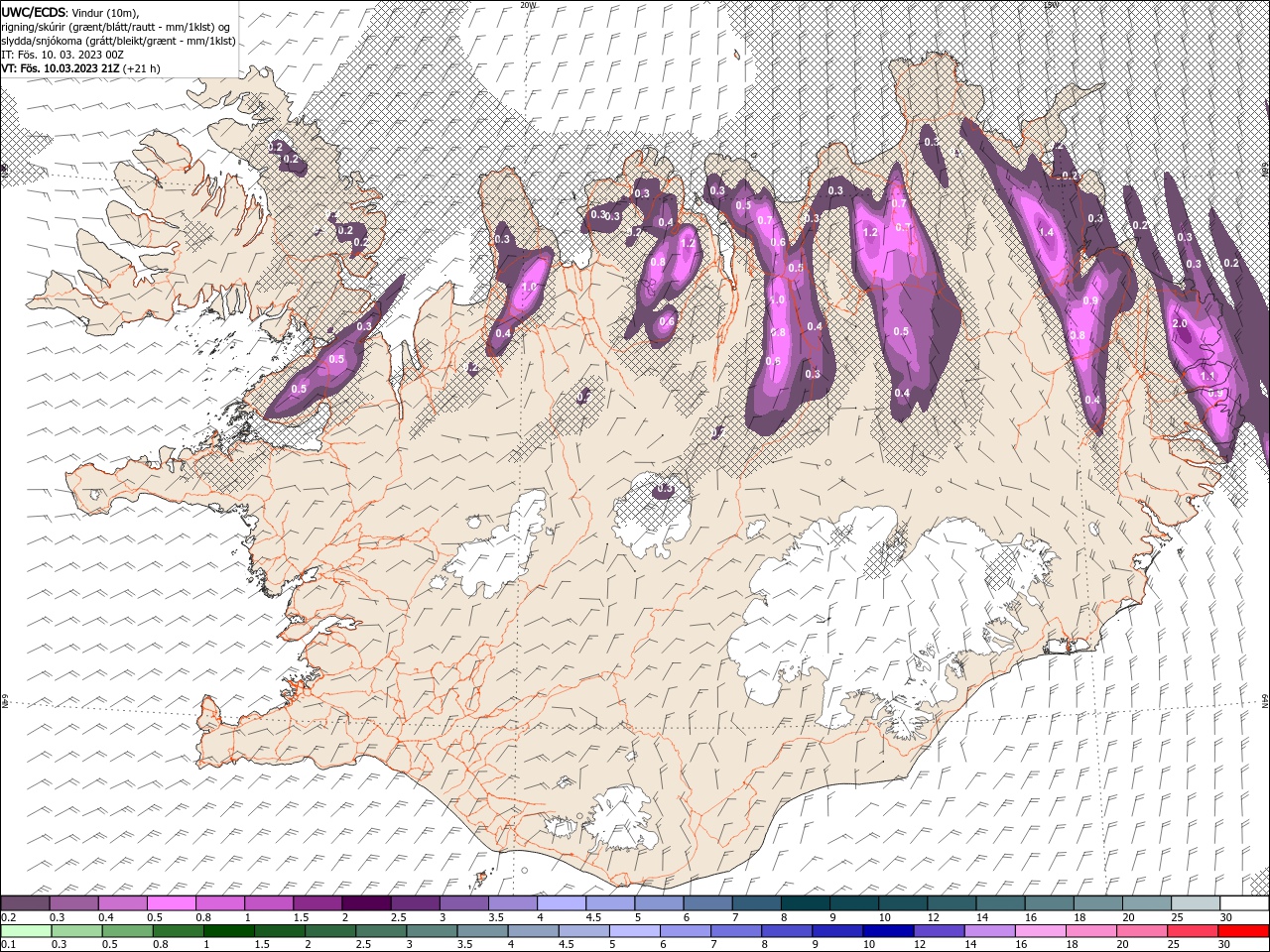Image resolution: width=1270 pixels, height=952 pixels.
Task: Click the 2.0 snowfall value label
Action: pyautogui.click(x=1180, y=324)
